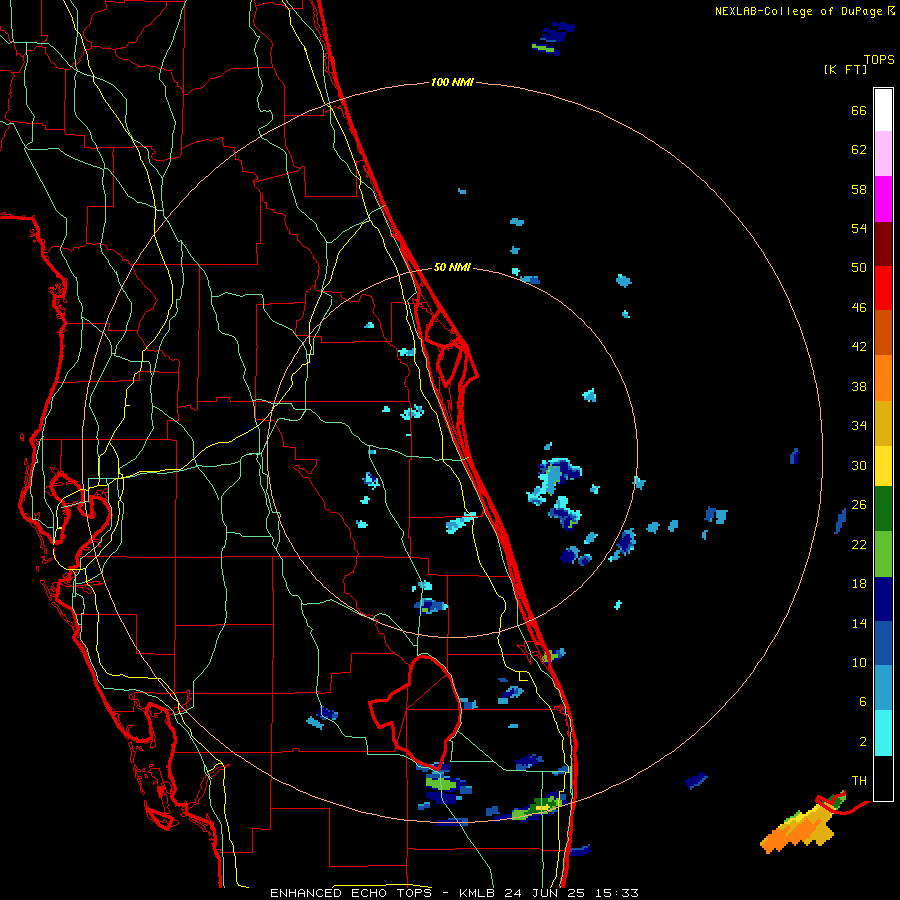Click the '100 NMI' range ring label
900x900 pixels.
452,83
